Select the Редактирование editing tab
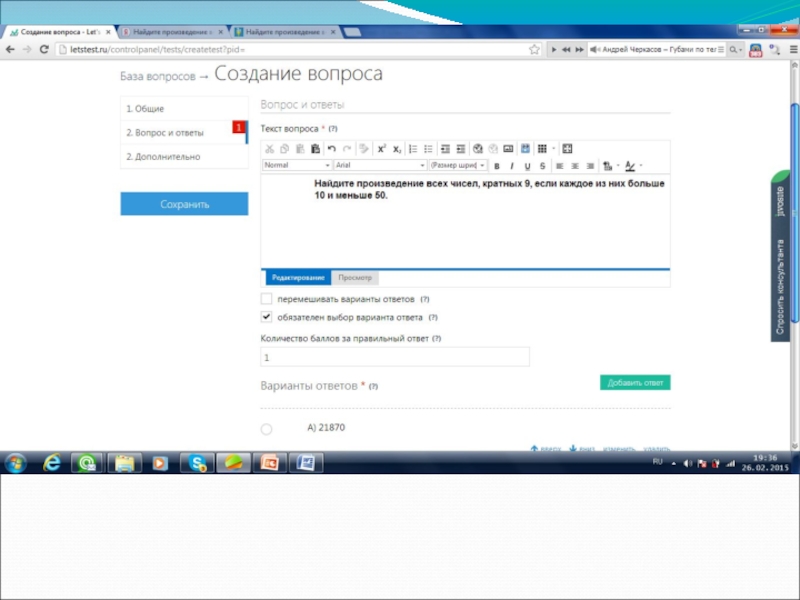The width and height of the screenshot is (800, 600). pos(298,278)
